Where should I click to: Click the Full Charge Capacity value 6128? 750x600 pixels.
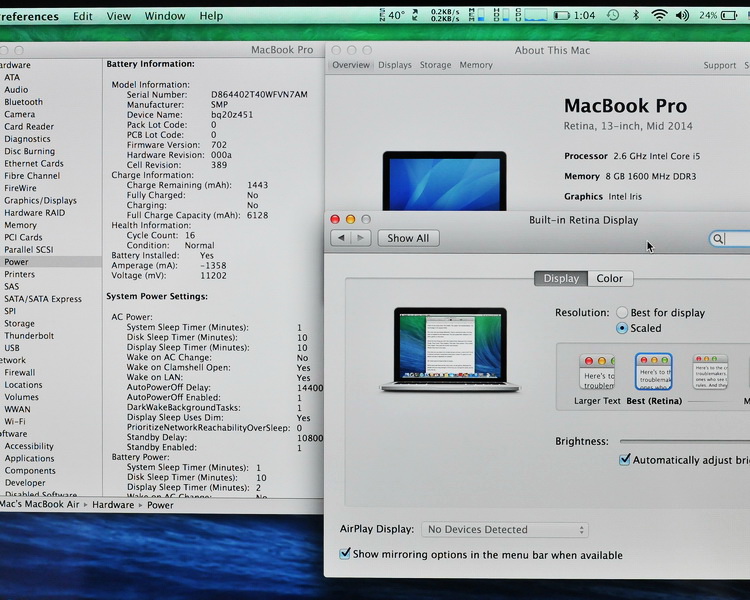point(257,215)
